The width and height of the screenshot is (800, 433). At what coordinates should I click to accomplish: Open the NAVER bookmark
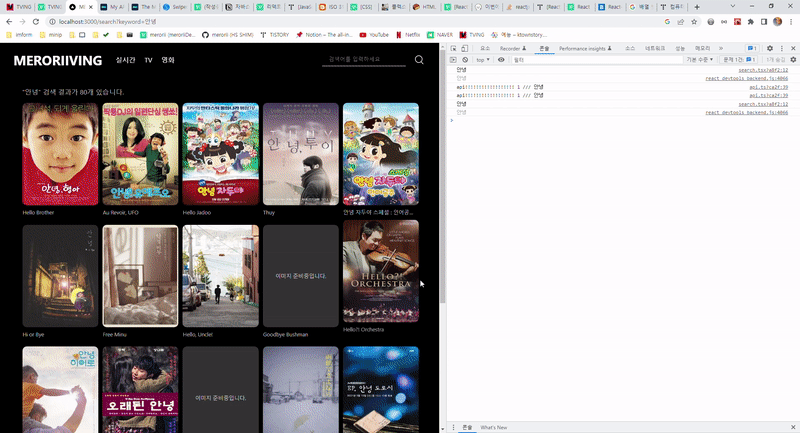click(440, 35)
